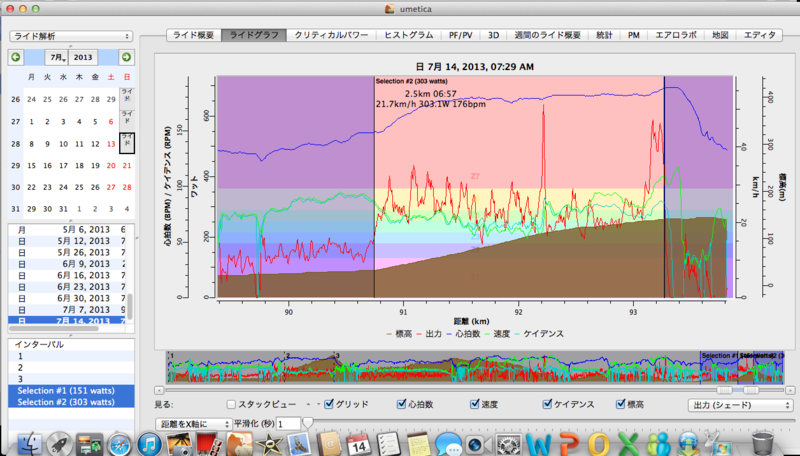
Task: Switch to PF/PV tab
Action: 460,35
